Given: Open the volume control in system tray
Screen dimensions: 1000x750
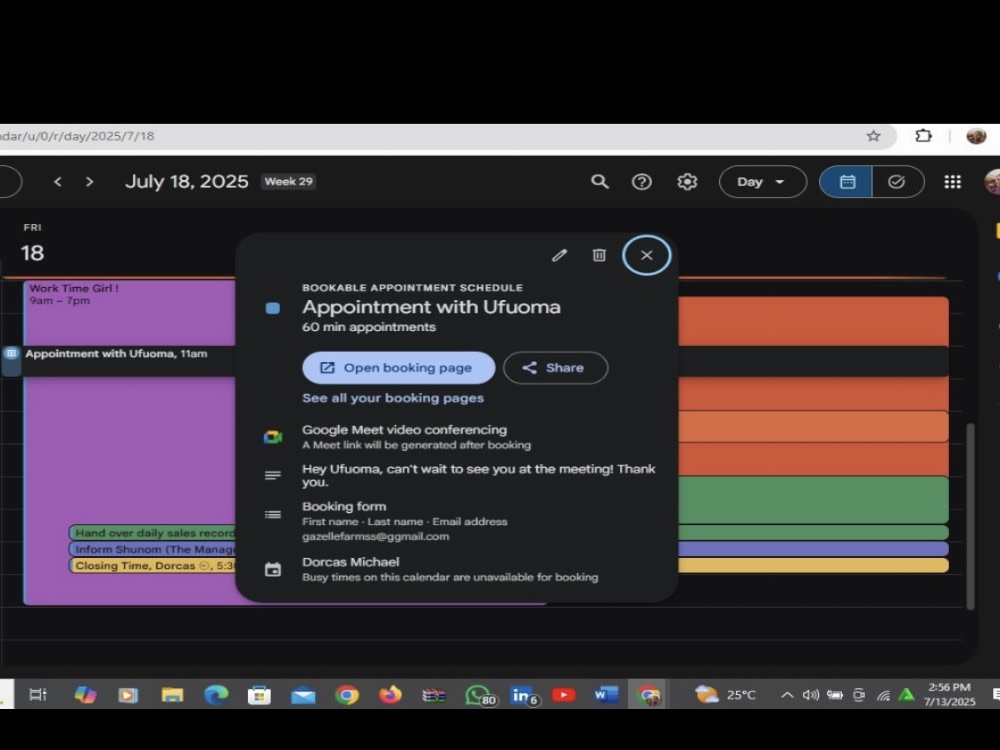Looking at the screenshot, I should coord(811,695).
